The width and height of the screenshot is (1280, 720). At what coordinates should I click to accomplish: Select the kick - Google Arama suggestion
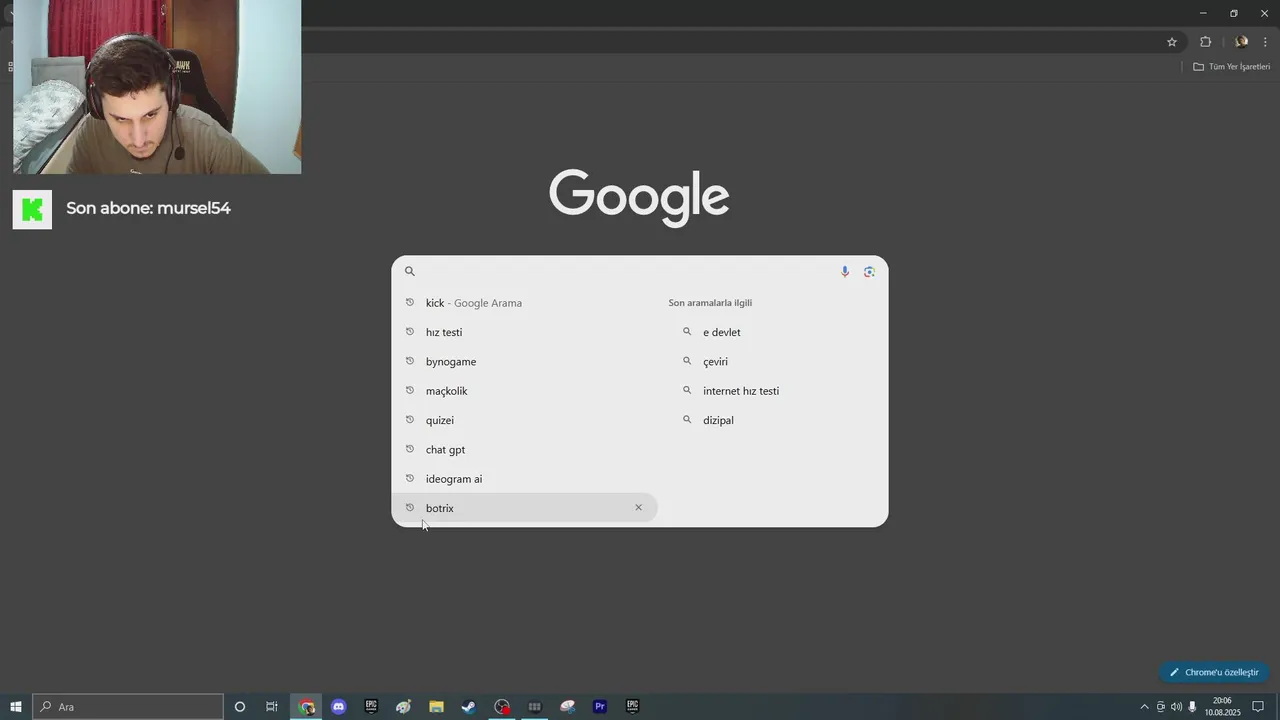pos(524,303)
